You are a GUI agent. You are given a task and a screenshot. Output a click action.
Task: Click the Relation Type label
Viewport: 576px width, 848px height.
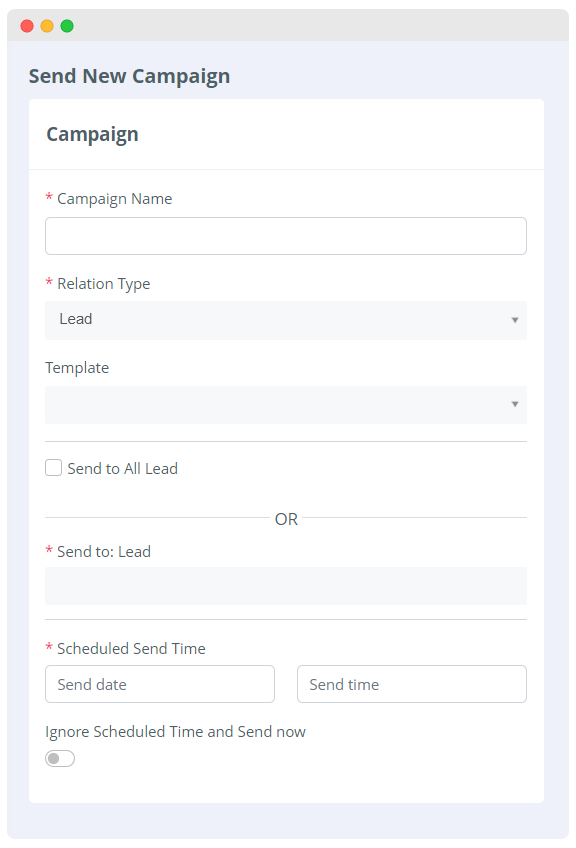tap(104, 284)
